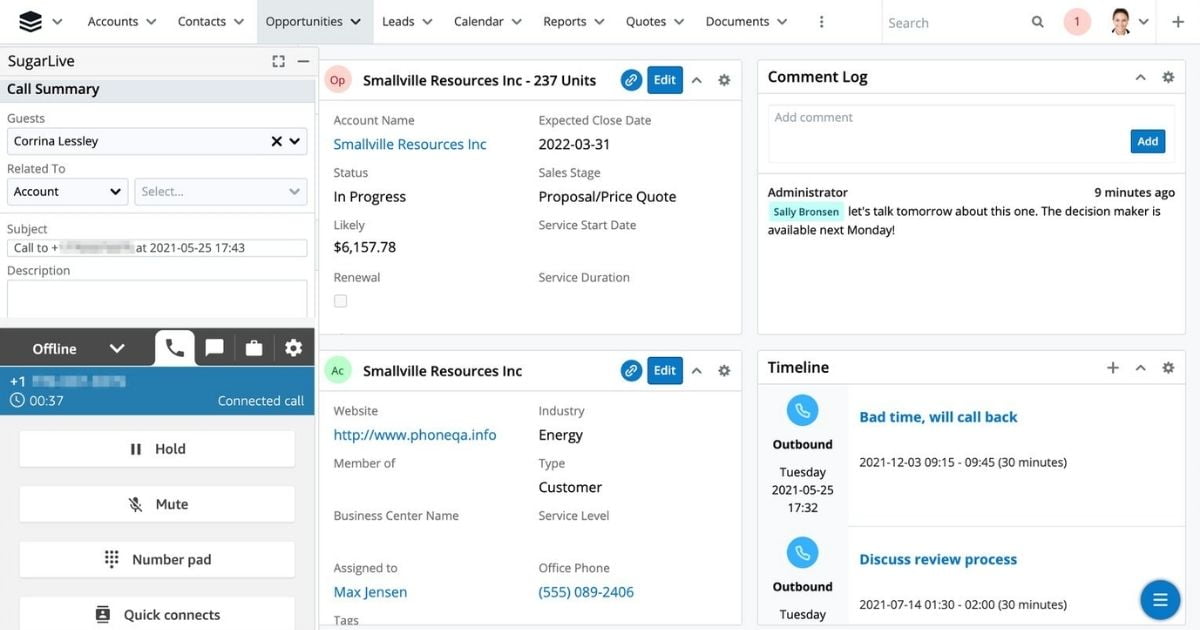Open the Opportunities module tab
Viewport: 1200px width, 630px height.
click(304, 21)
